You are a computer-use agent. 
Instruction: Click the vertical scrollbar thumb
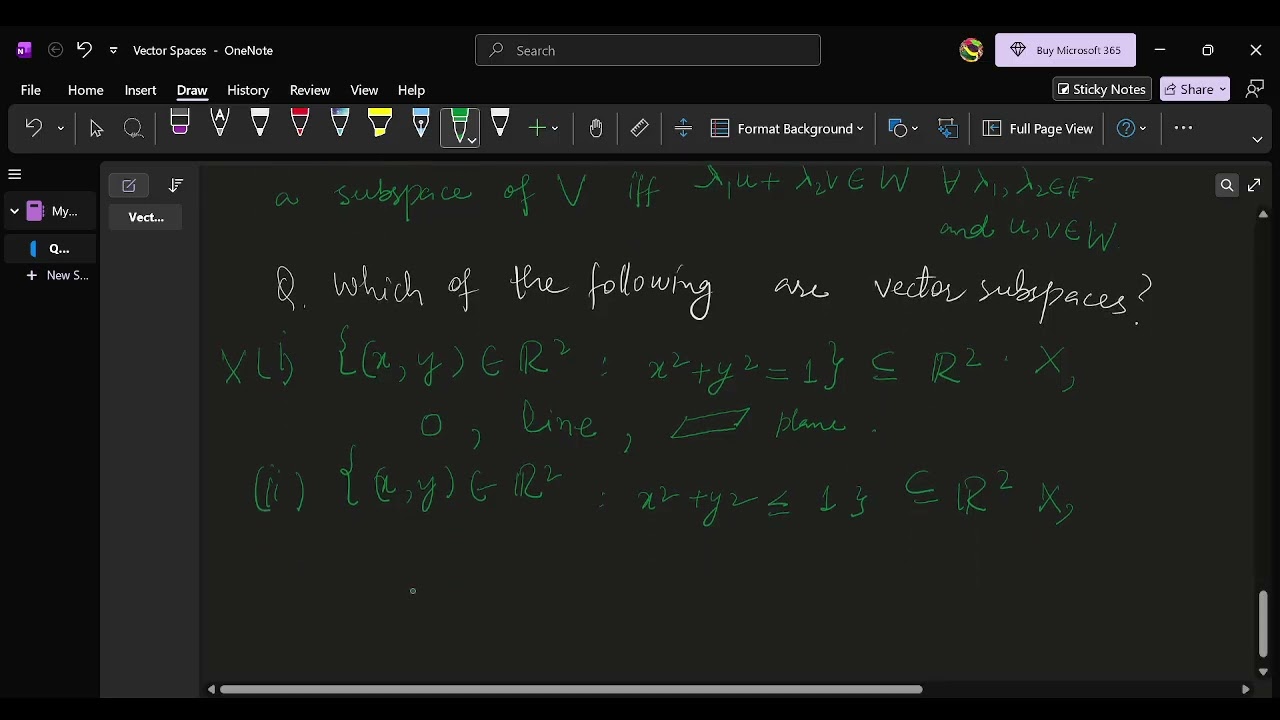[x=1263, y=624]
